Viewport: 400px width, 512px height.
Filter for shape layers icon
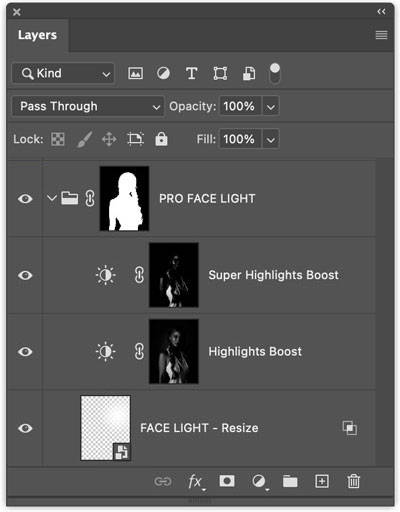[x=220, y=73]
